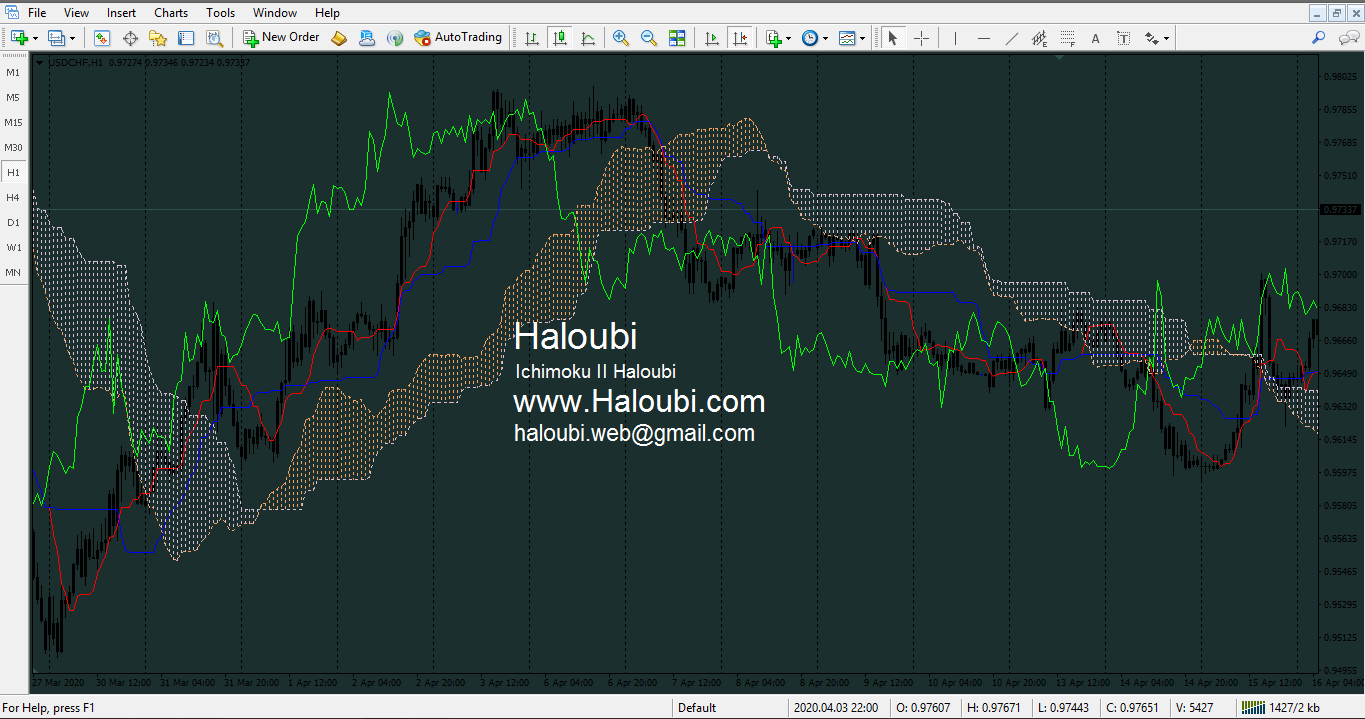Open the Insert menu
Viewport: 1365px width, 719px height.
click(121, 13)
